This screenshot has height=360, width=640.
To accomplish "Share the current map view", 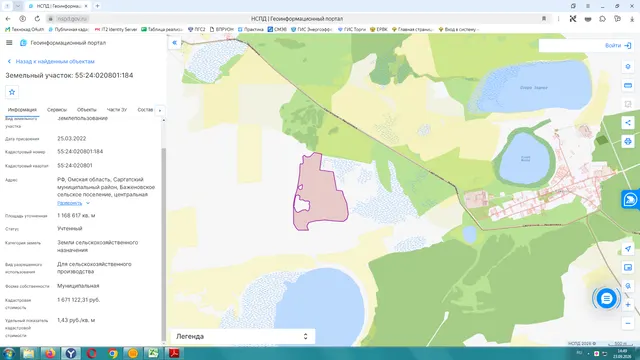I will coord(628,122).
